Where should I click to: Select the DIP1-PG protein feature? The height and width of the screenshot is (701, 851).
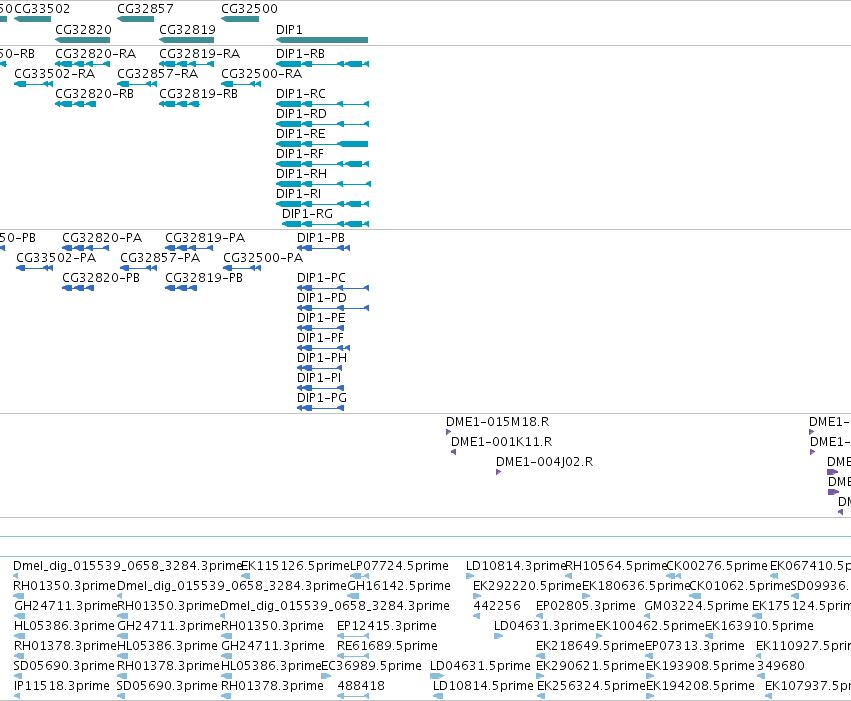[321, 408]
